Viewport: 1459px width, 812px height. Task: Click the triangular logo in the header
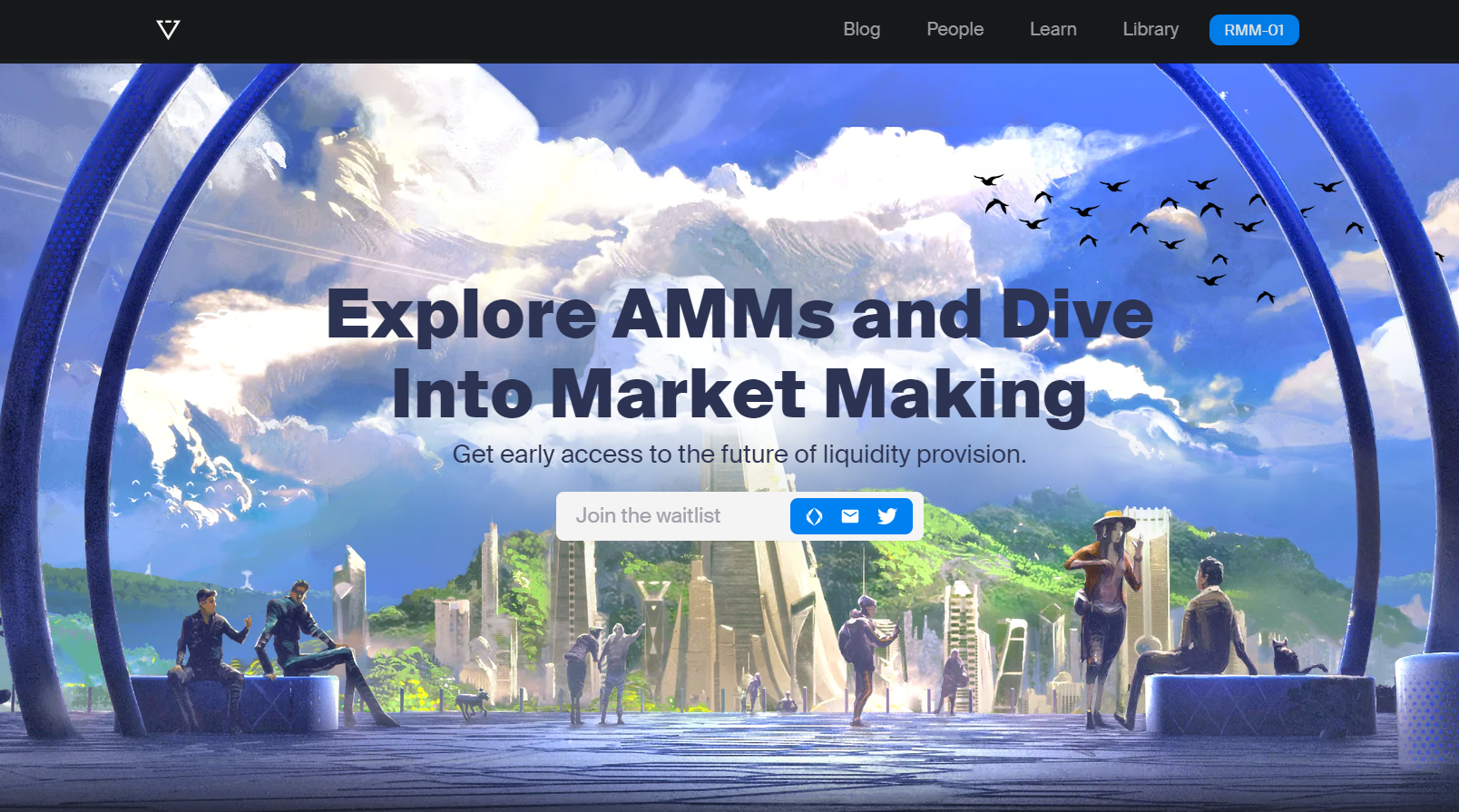pyautogui.click(x=168, y=30)
